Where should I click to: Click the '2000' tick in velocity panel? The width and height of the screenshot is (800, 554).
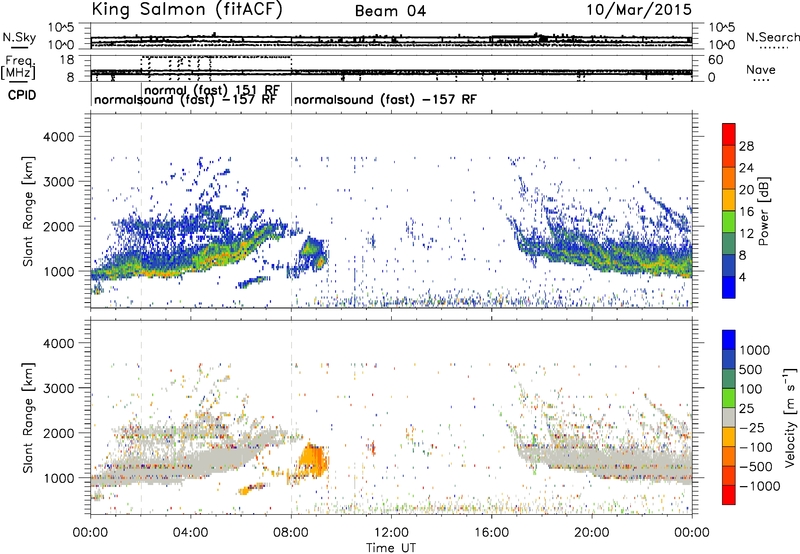tap(58, 433)
